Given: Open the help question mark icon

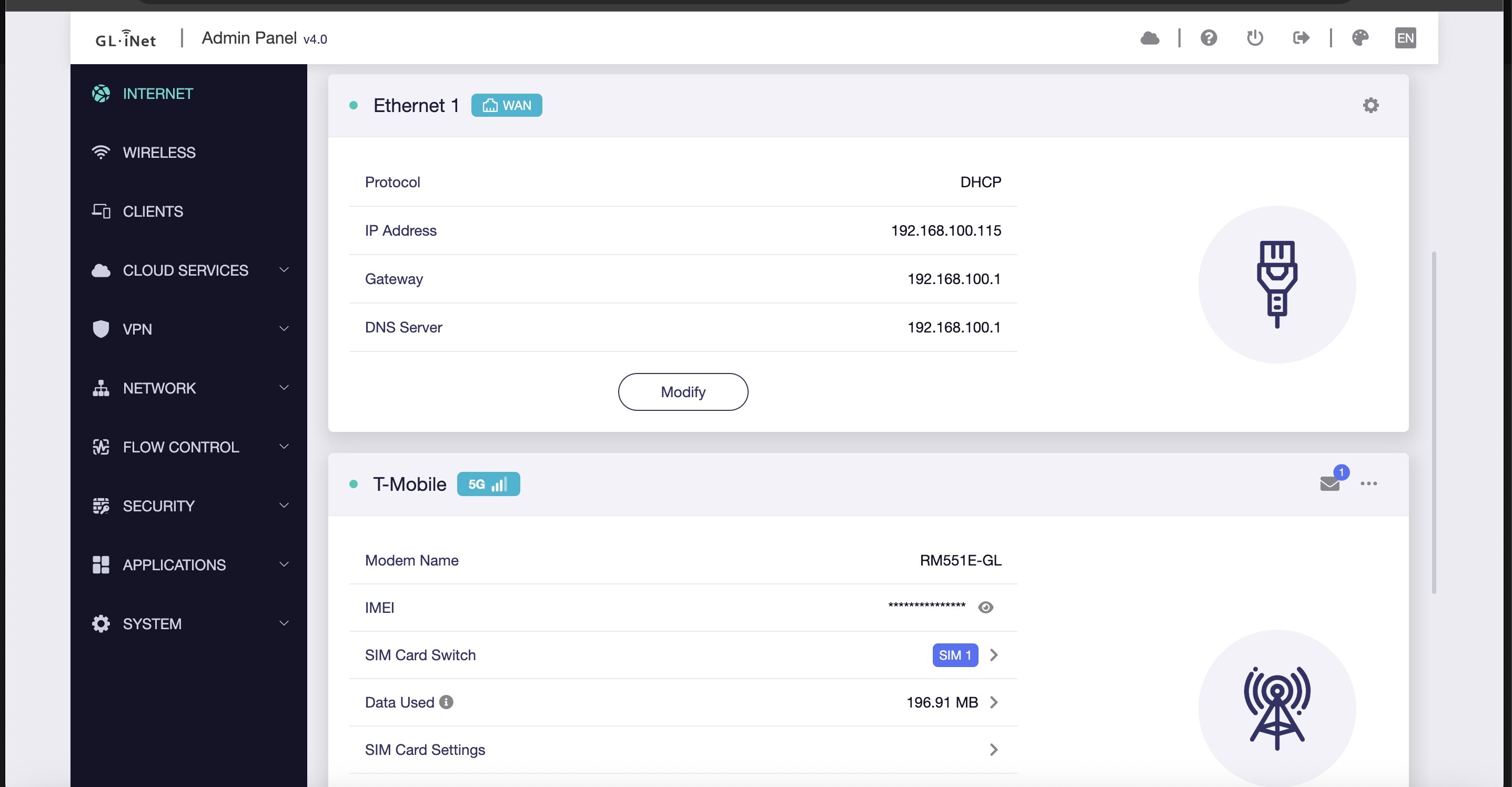Looking at the screenshot, I should [x=1208, y=38].
